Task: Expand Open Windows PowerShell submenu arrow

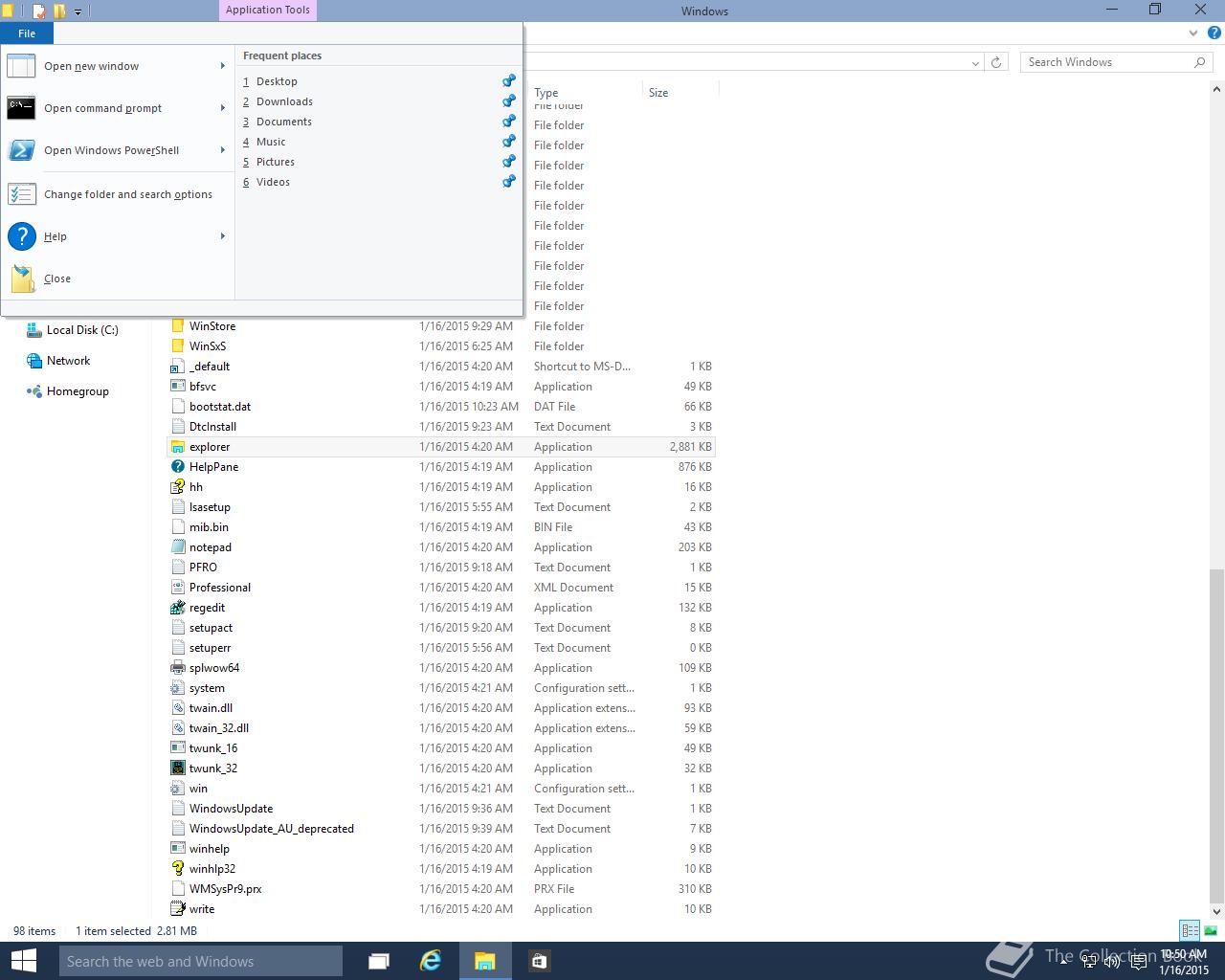Action: [x=223, y=150]
